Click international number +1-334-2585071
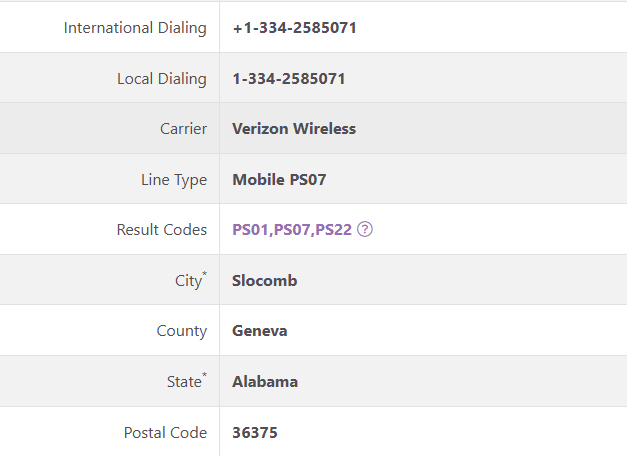The height and width of the screenshot is (456, 627). coord(294,28)
